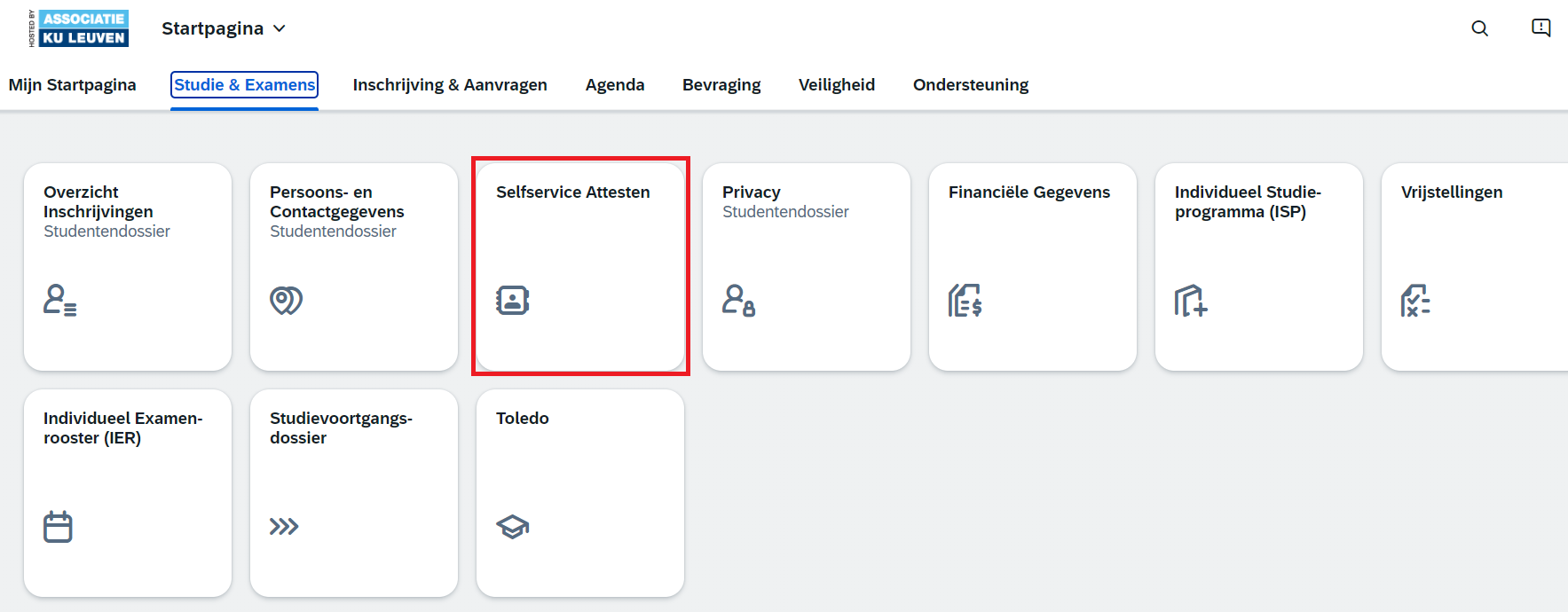
Task: Open the search icon in header
Action: tap(1479, 28)
